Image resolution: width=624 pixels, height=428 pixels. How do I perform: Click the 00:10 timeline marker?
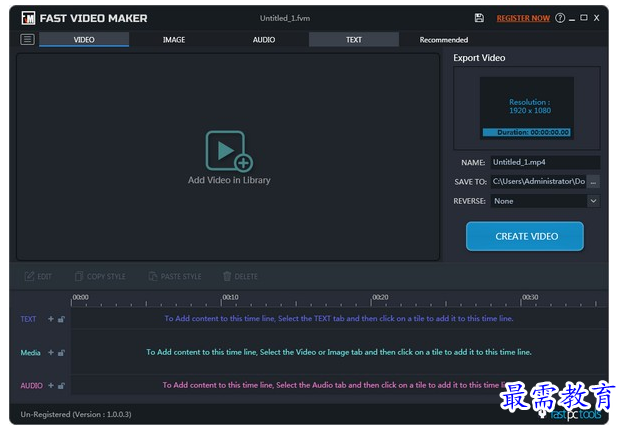point(230,297)
